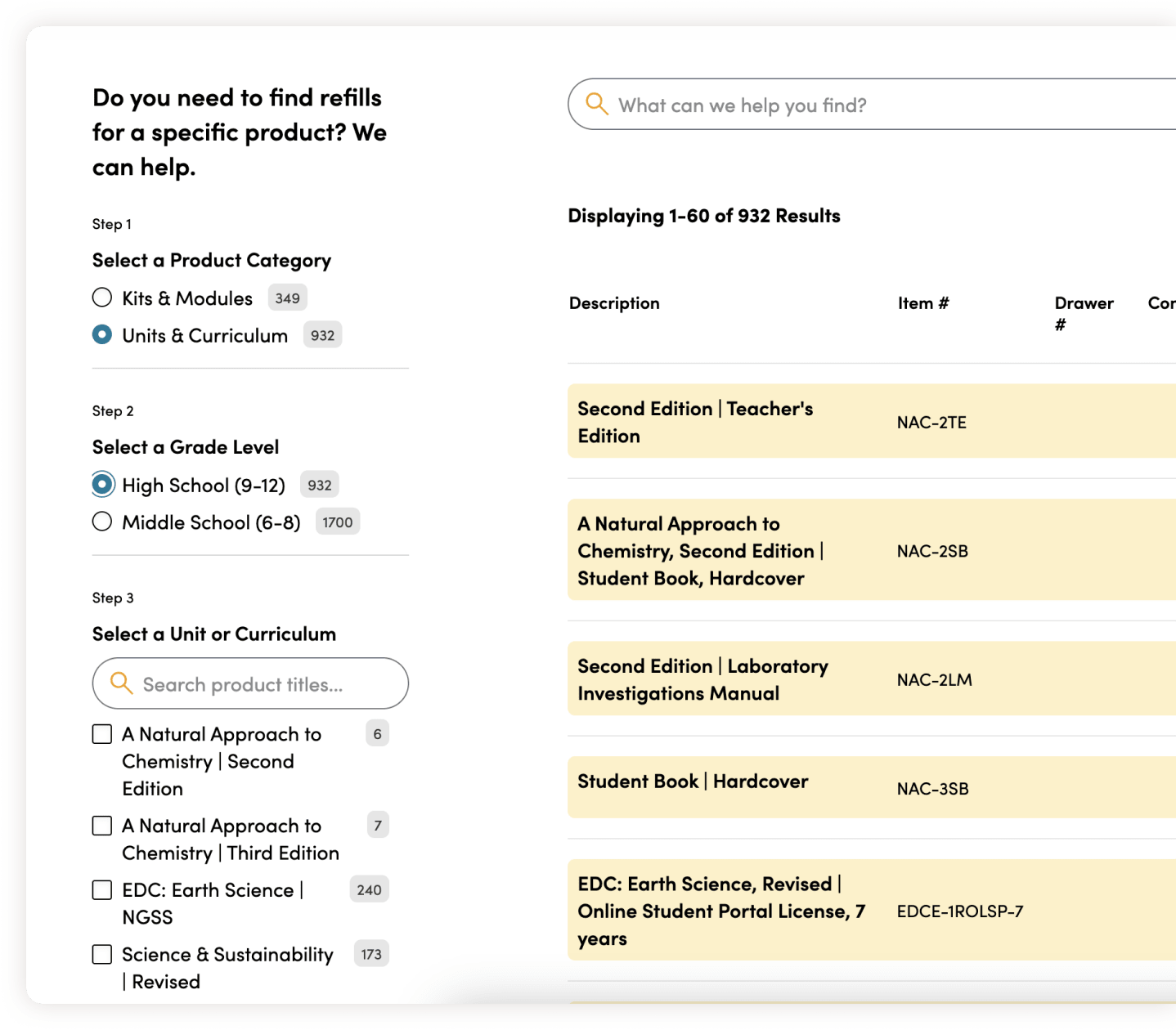
Task: Enable the EDC: Earth Science NGSS checkbox
Action: [102, 889]
